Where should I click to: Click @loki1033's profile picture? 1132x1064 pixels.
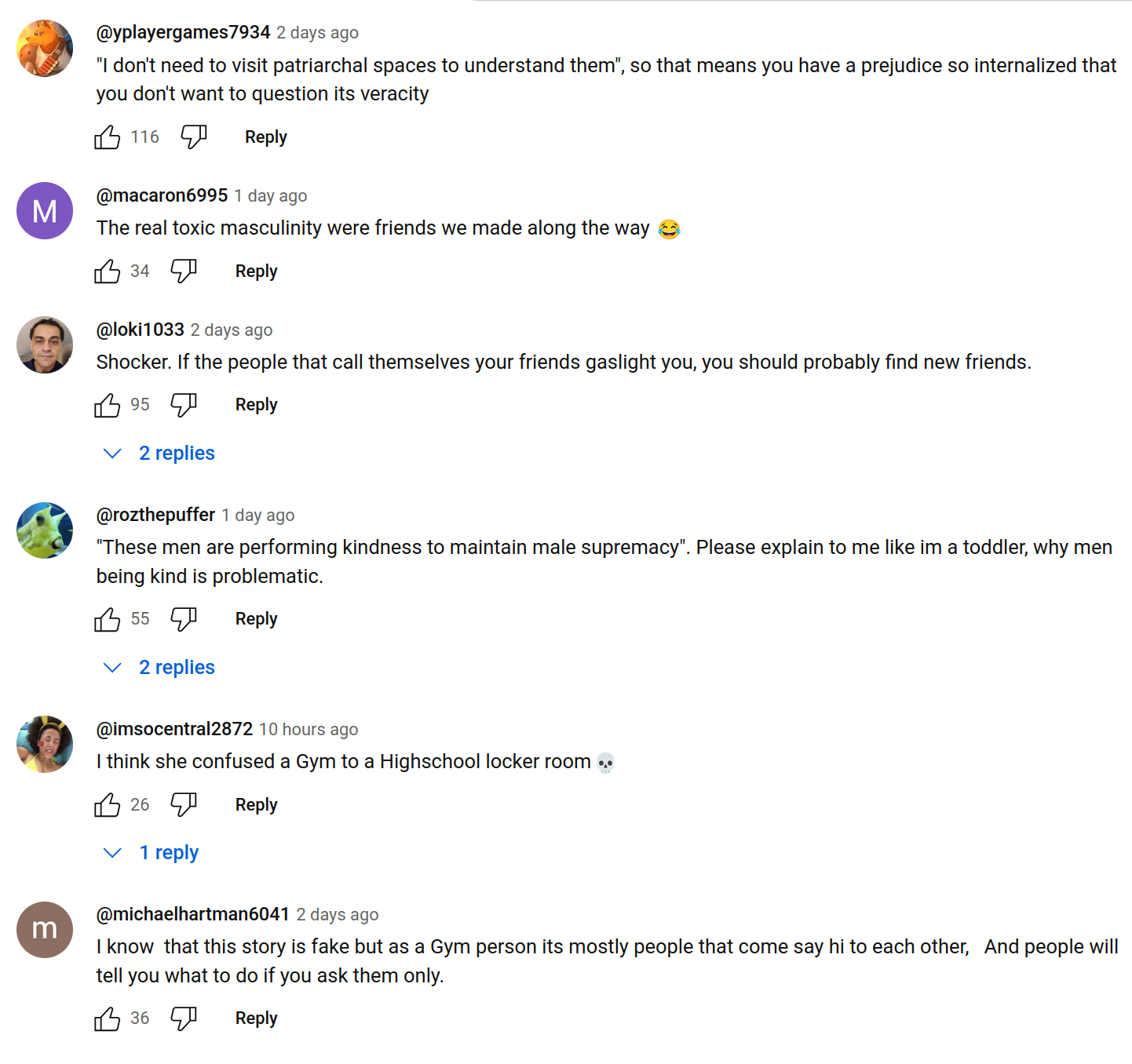45,345
